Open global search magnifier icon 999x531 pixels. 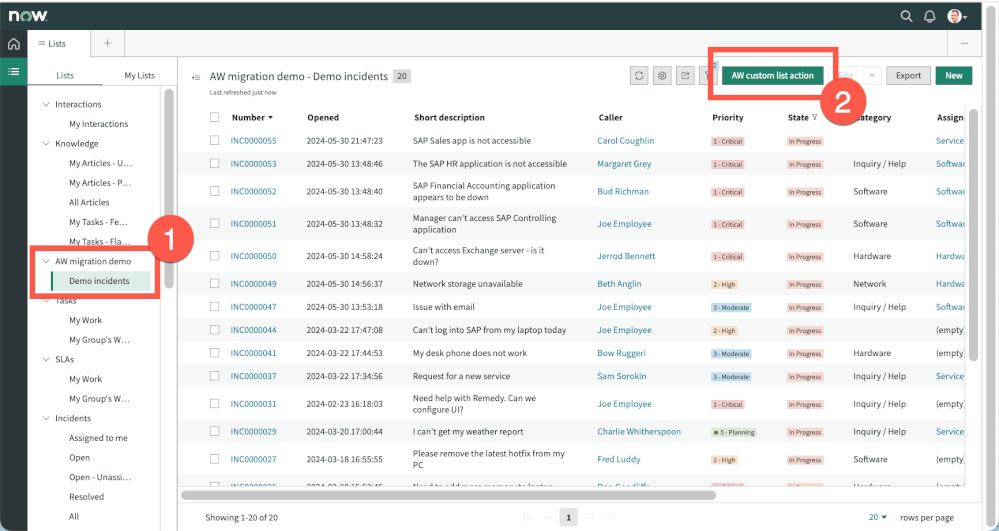pyautogui.click(x=906, y=17)
